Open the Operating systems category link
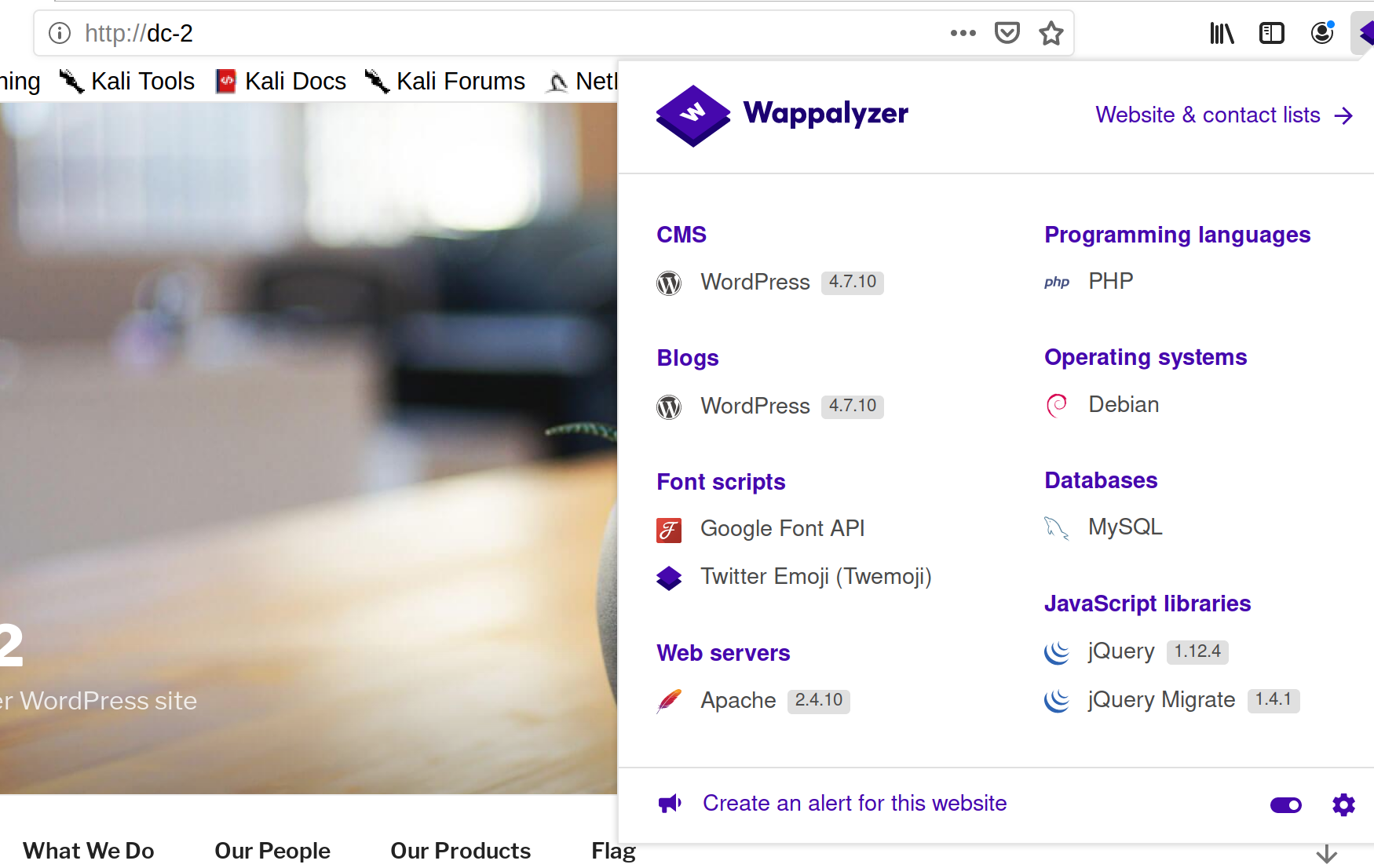Viewport: 1374px width, 868px height. pos(1146,358)
